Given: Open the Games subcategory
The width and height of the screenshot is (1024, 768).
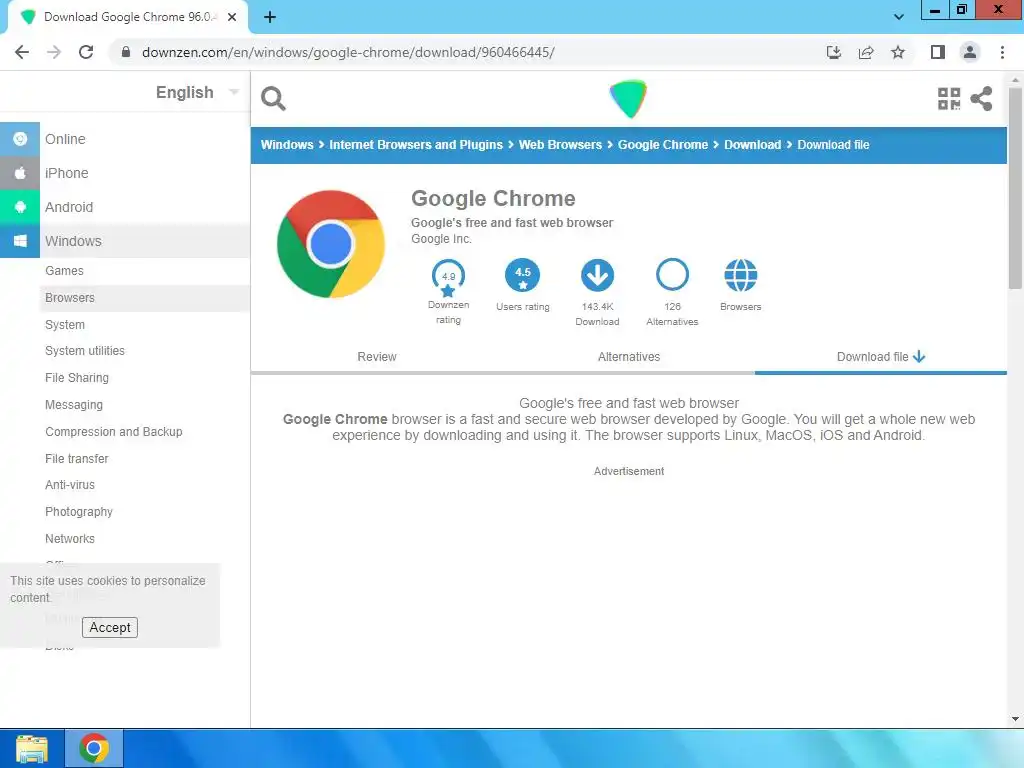Looking at the screenshot, I should coord(64,270).
